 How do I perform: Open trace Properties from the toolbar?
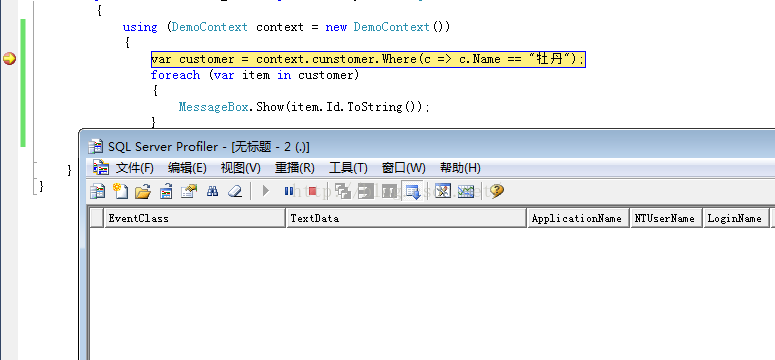[x=189, y=191]
